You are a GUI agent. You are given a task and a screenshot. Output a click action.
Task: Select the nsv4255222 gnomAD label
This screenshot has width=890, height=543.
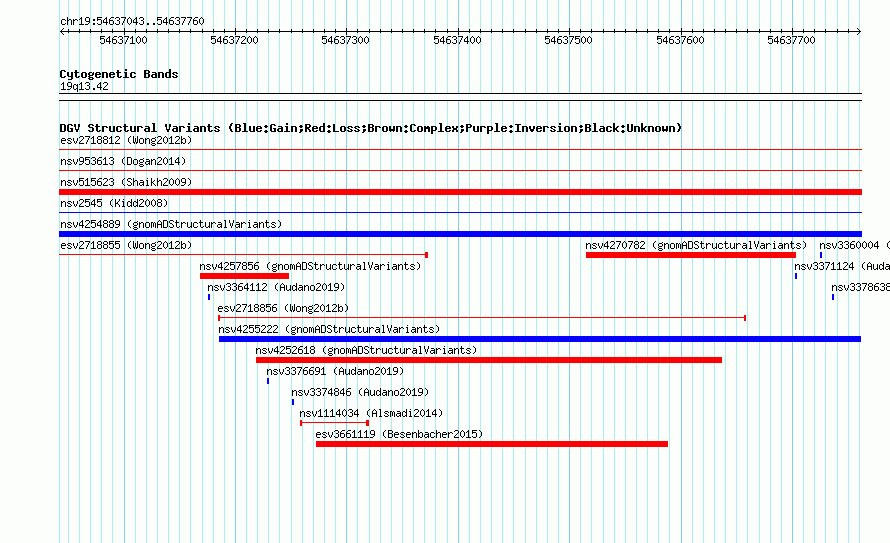click(329, 329)
